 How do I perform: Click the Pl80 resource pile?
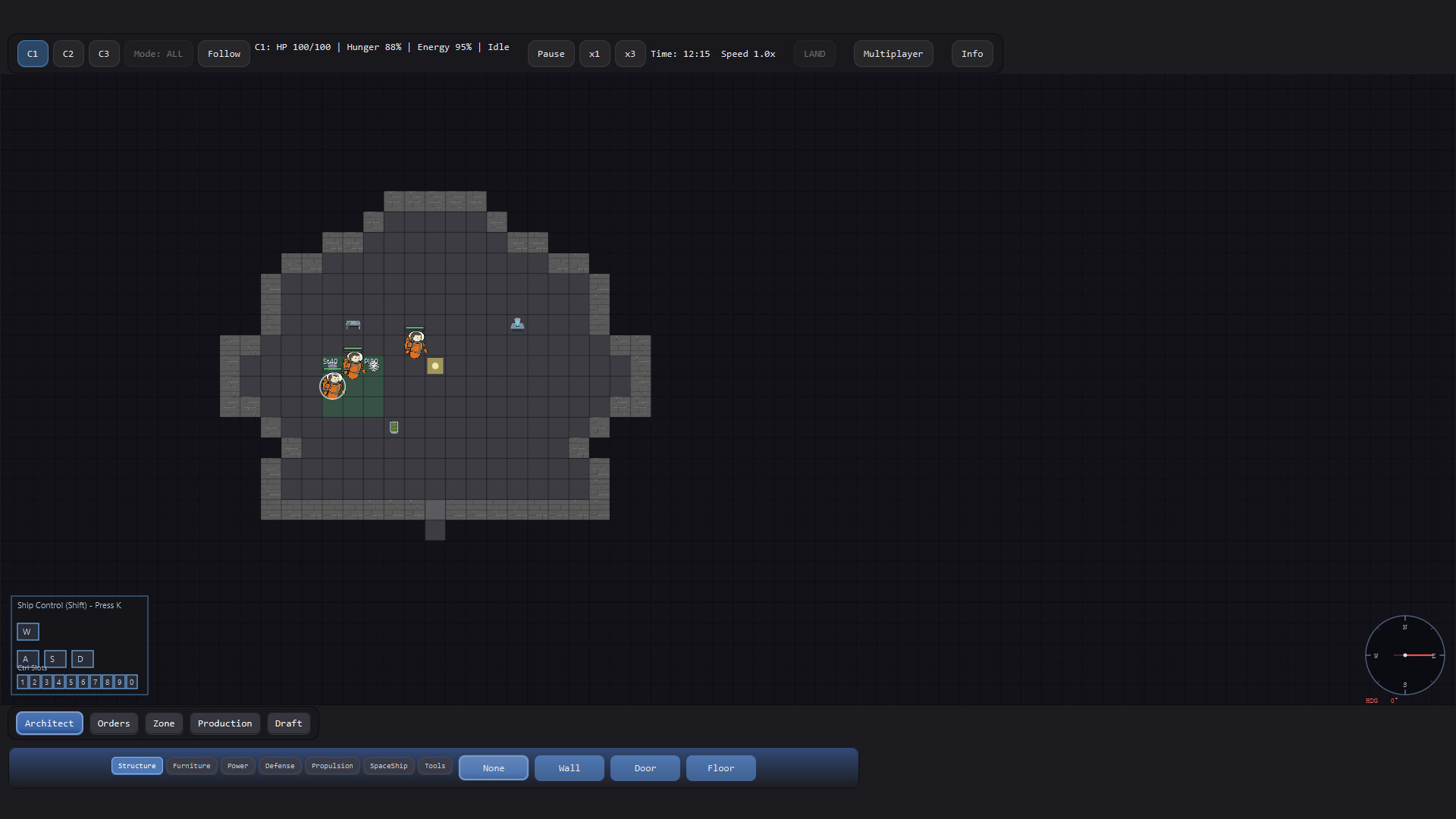(x=373, y=366)
